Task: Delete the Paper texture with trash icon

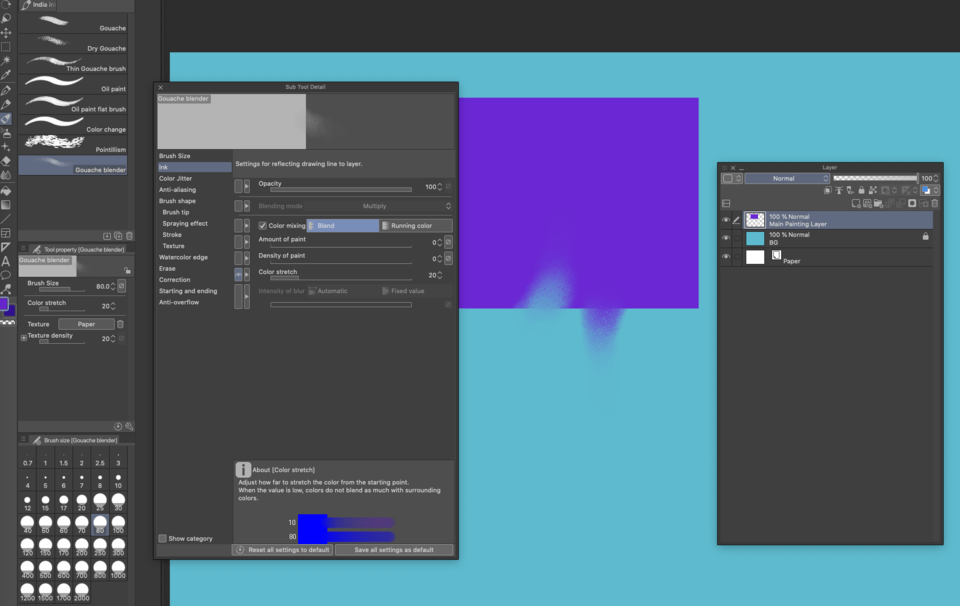Action: point(121,324)
